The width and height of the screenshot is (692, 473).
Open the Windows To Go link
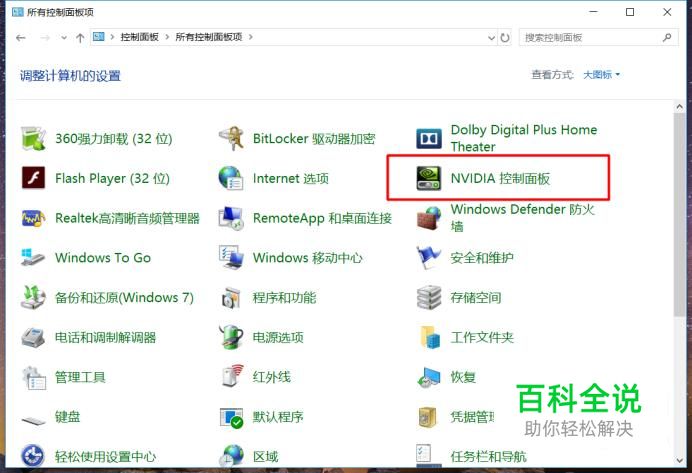pyautogui.click(x=103, y=258)
